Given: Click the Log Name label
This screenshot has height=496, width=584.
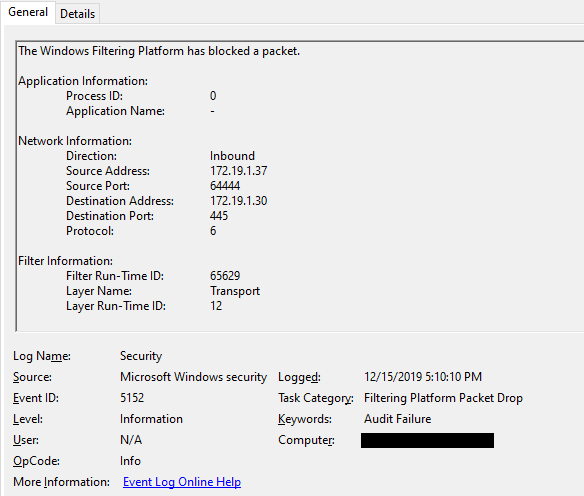Looking at the screenshot, I should [x=42, y=356].
